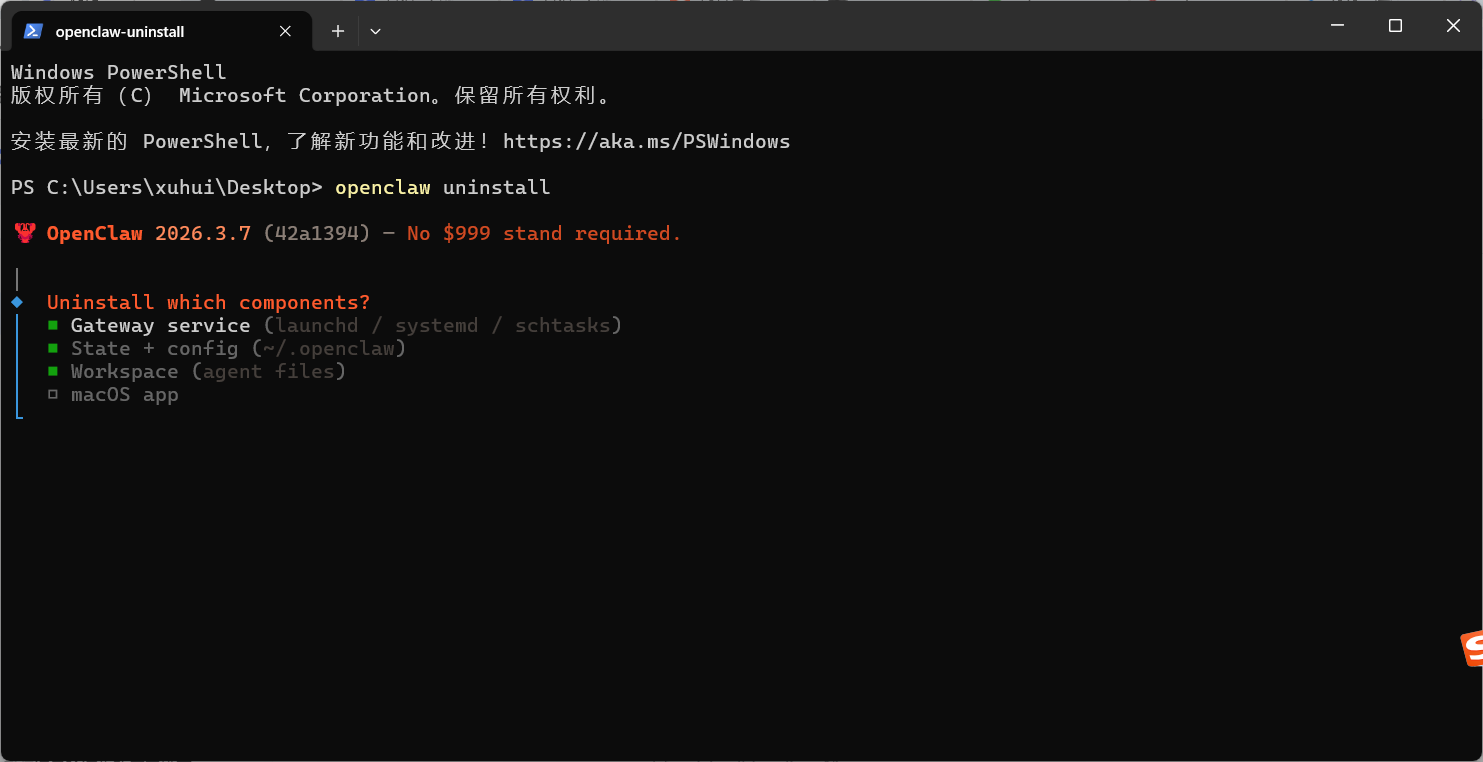The width and height of the screenshot is (1483, 762).
Task: Open a new terminal tab
Action: point(338,31)
